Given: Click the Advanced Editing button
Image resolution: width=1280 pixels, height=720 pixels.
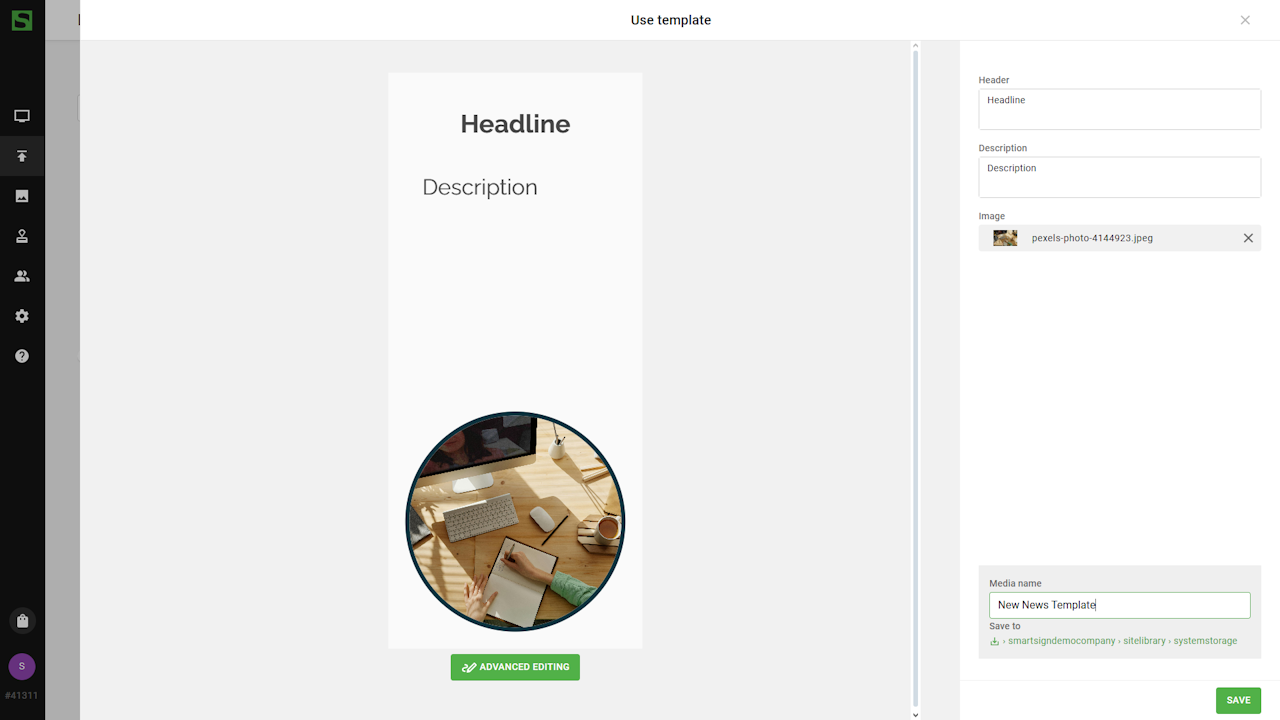Looking at the screenshot, I should click(x=515, y=667).
